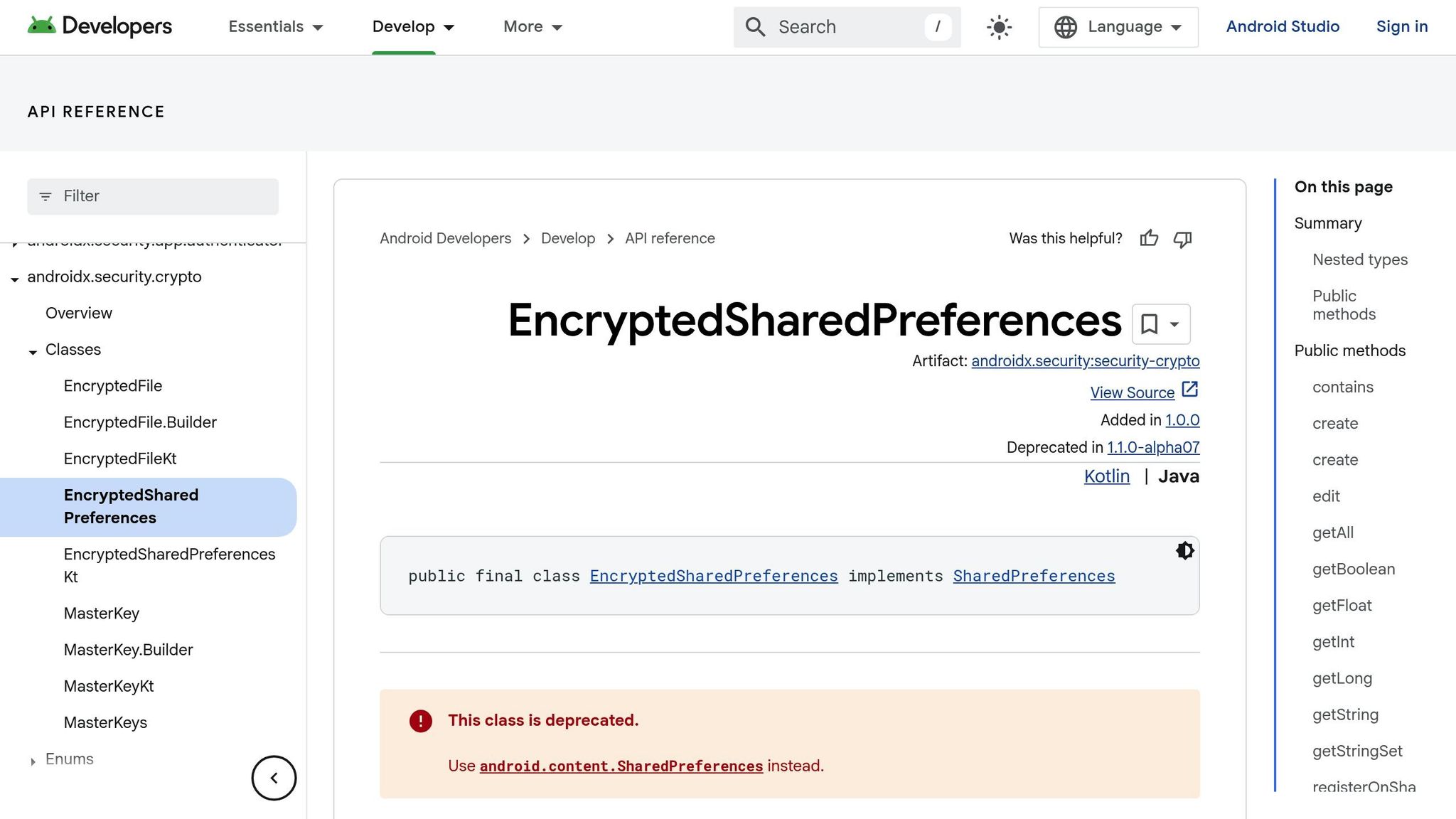Jump to Summary in page outline

click(x=1328, y=223)
